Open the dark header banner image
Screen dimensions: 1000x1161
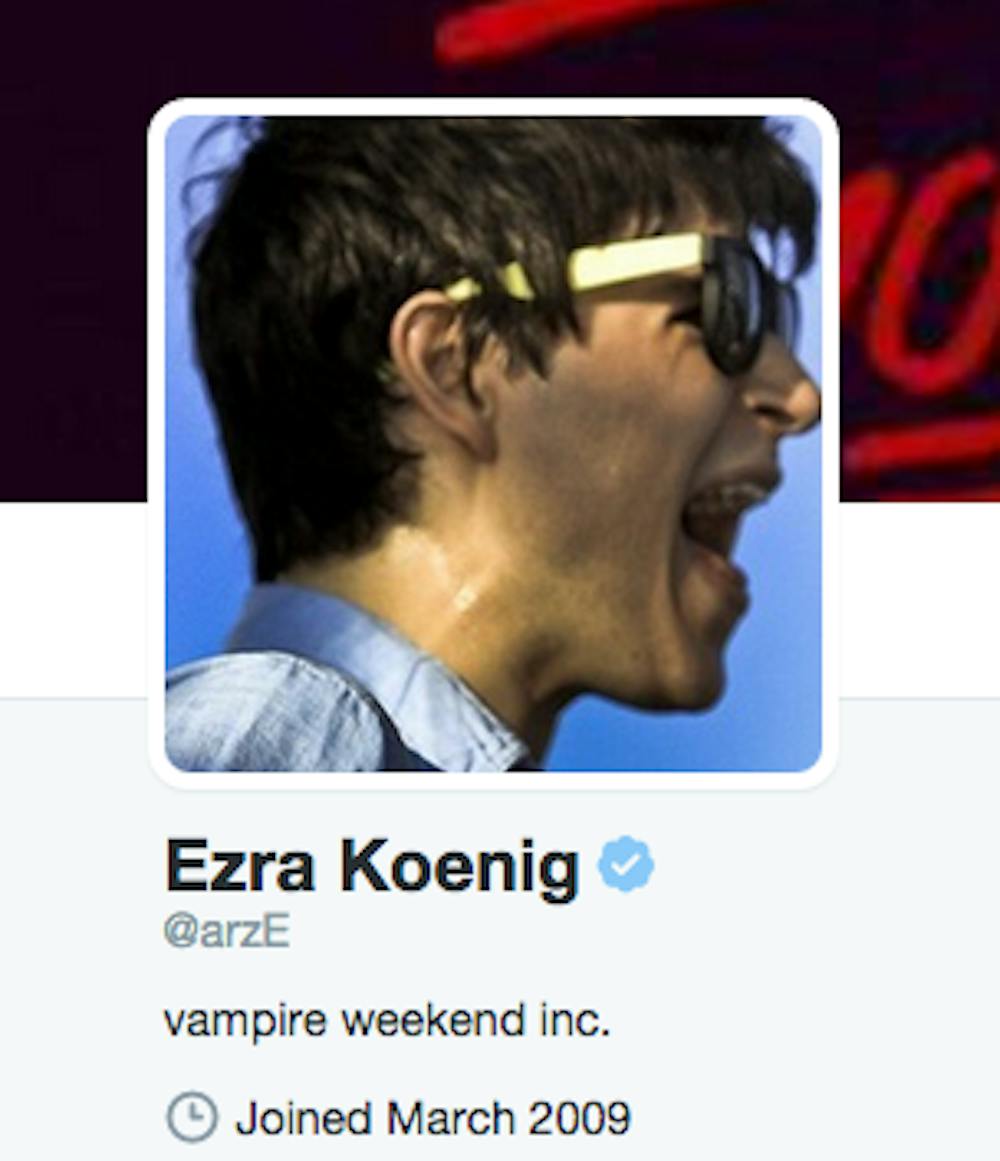pos(500,251)
